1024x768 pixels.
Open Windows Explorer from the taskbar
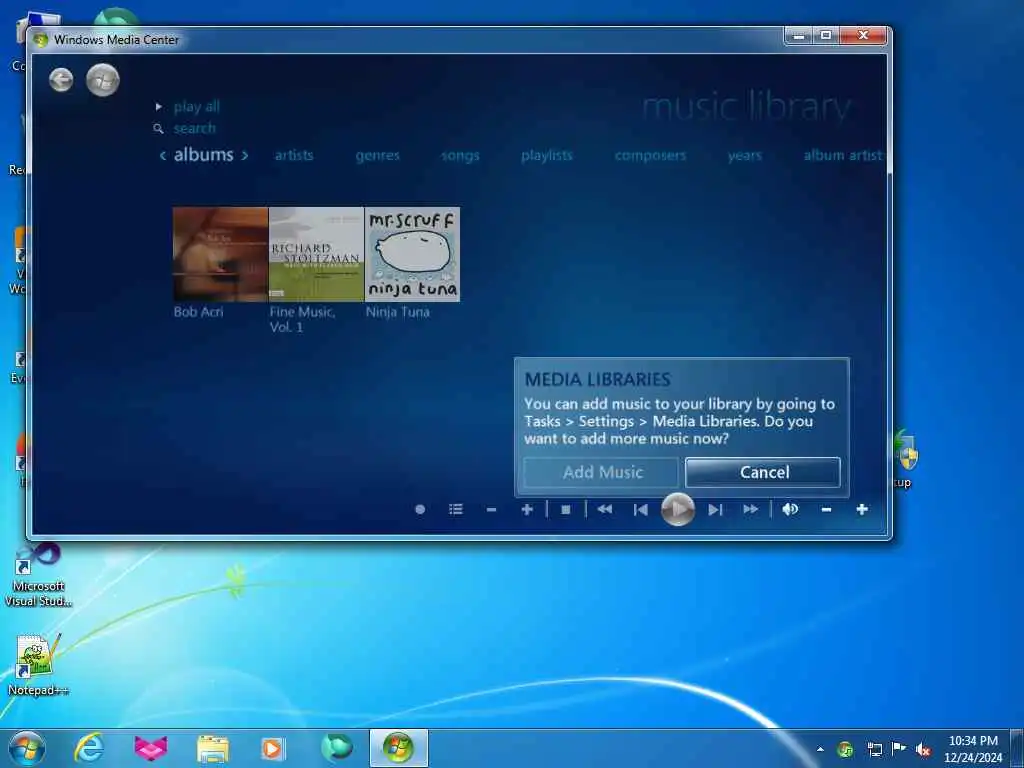[213, 749]
